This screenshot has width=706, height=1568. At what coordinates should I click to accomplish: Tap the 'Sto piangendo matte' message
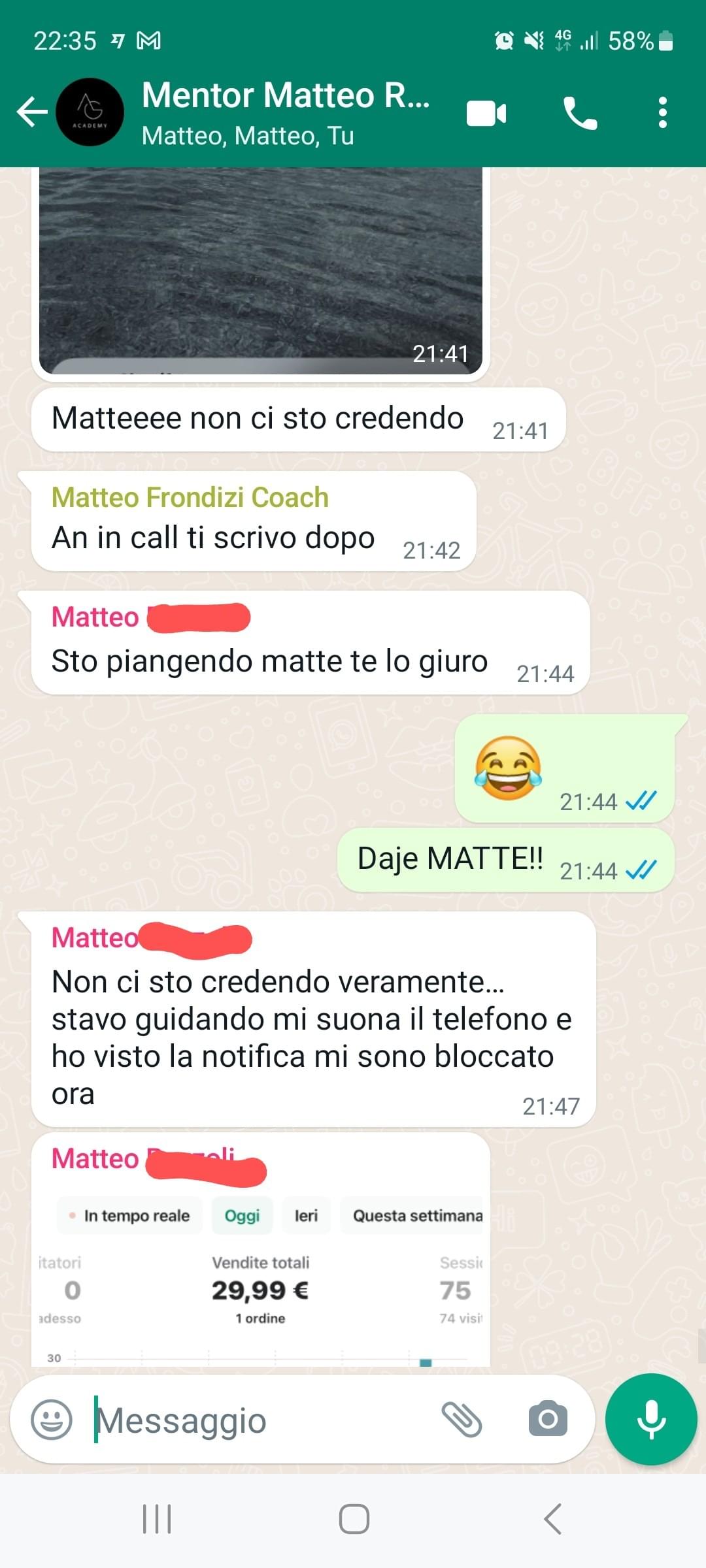click(x=311, y=643)
